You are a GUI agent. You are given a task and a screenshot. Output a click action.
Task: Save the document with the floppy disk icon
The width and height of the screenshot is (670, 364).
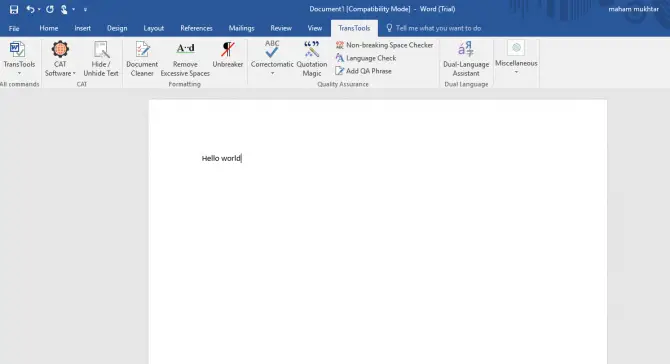tap(14, 9)
